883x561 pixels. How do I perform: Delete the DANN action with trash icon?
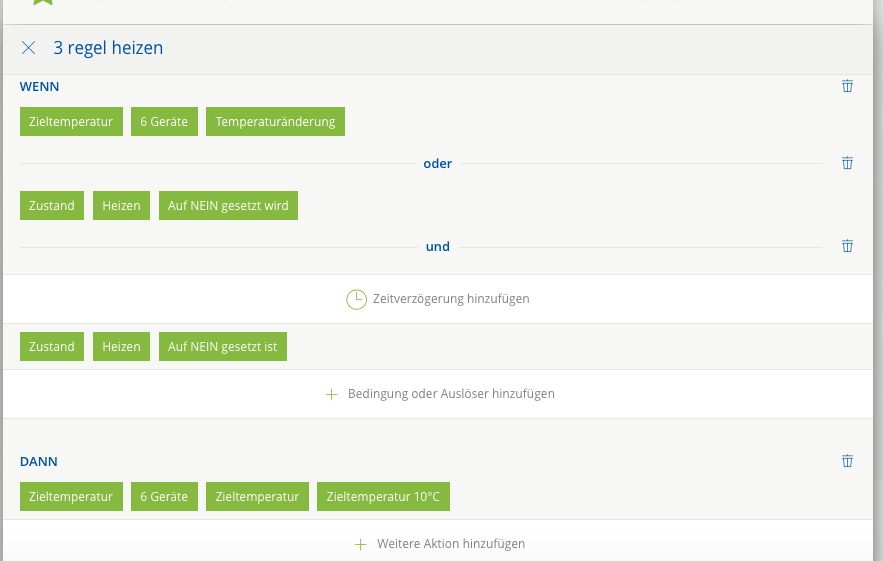847,461
